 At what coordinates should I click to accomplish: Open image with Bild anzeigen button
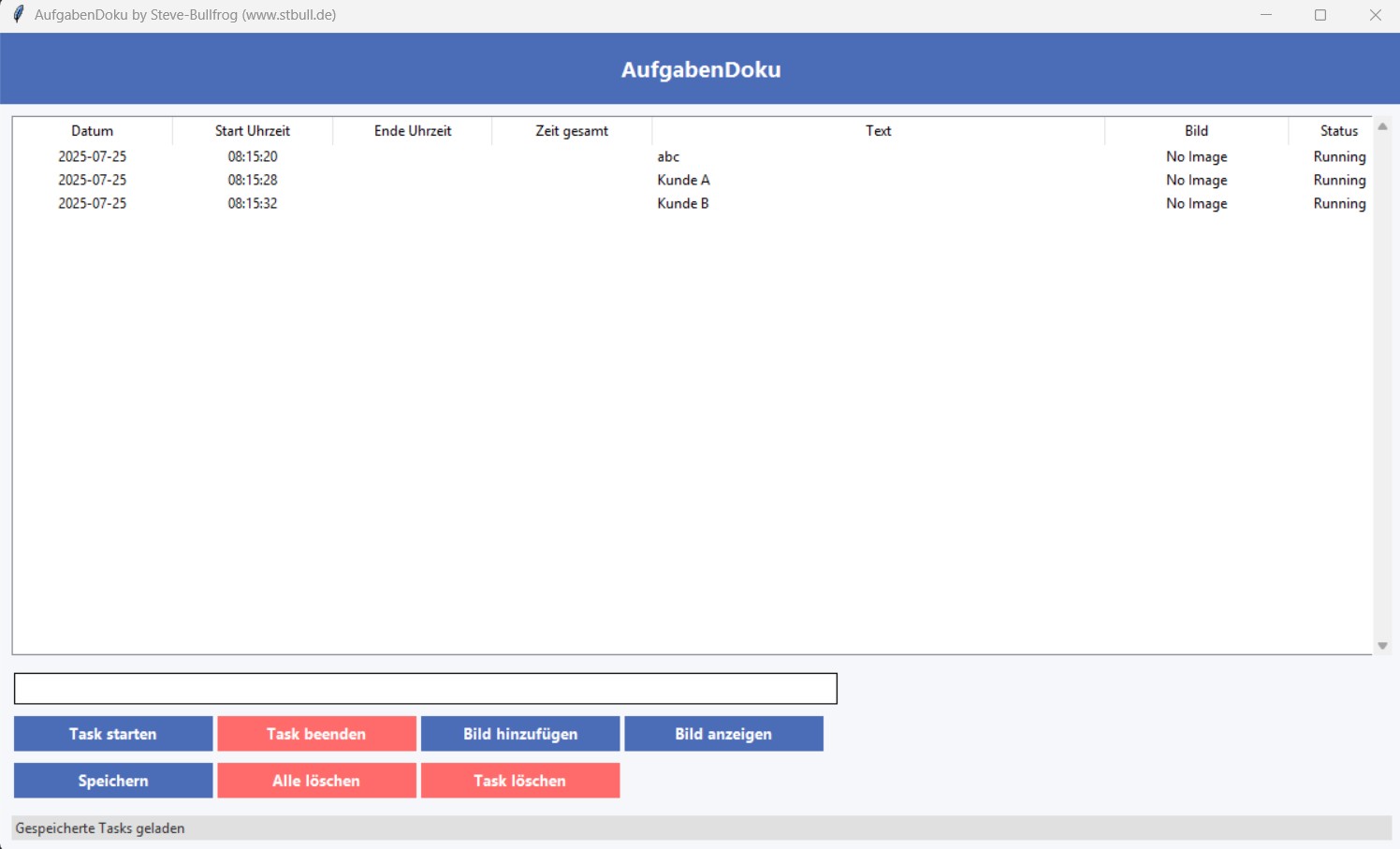click(x=723, y=734)
